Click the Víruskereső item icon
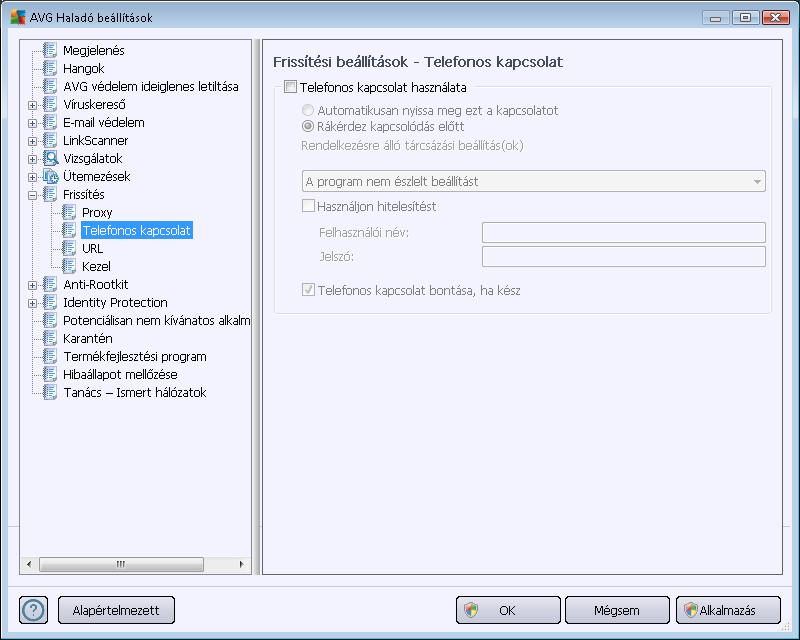 [x=50, y=104]
